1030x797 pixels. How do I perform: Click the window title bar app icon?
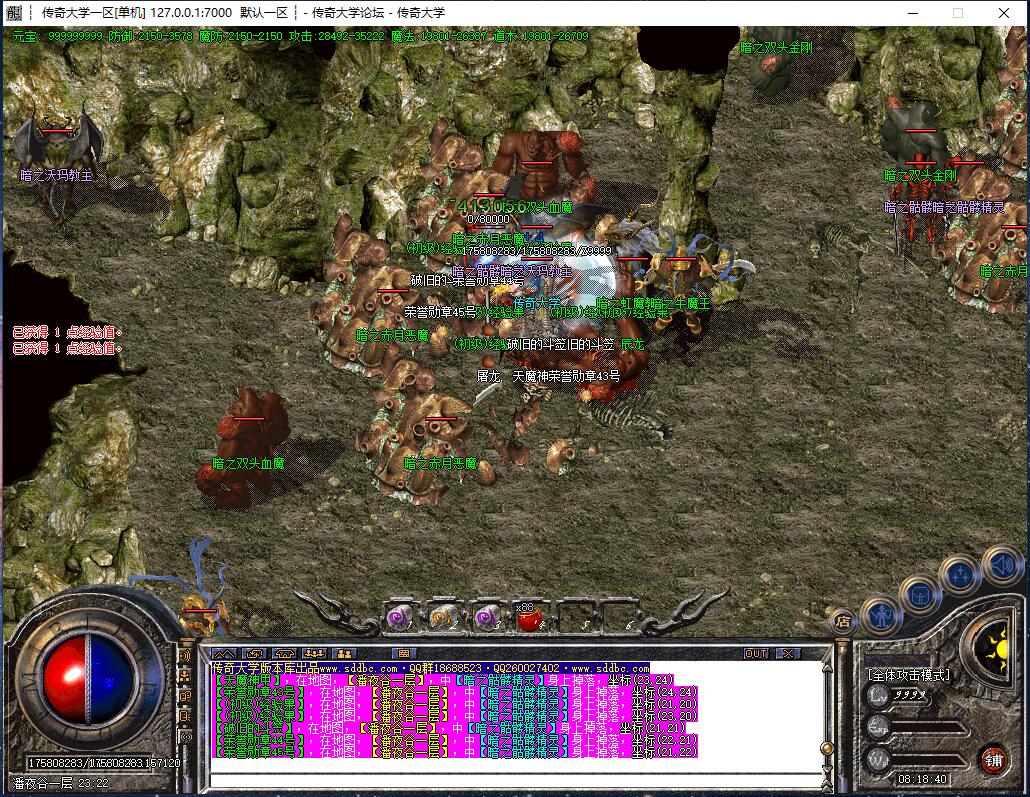click(x=14, y=12)
